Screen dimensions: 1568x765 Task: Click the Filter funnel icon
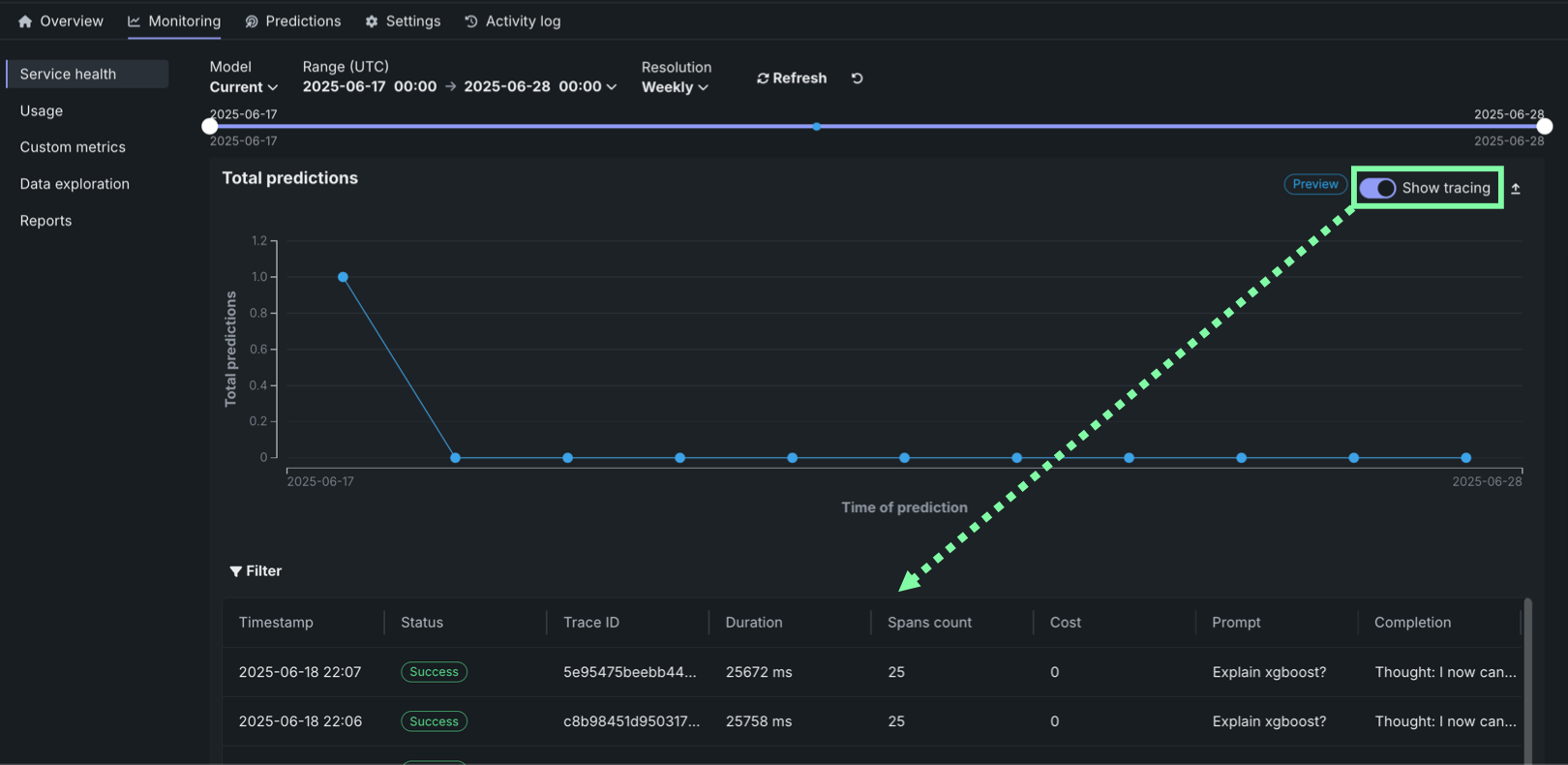coord(235,571)
